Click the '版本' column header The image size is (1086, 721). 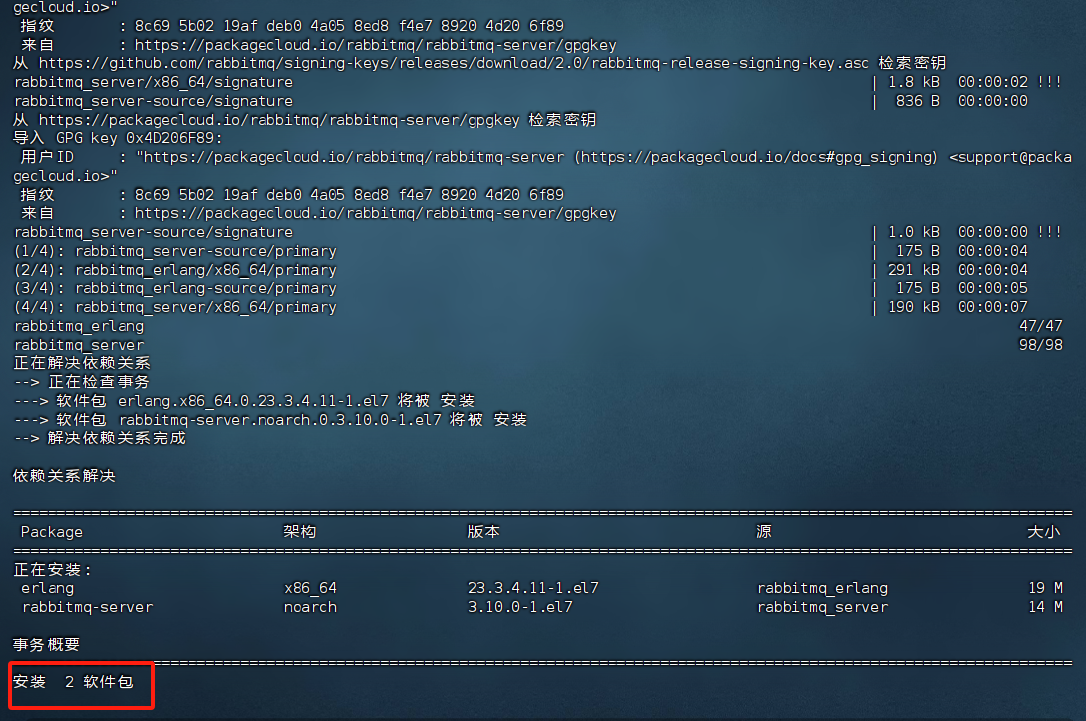[483, 532]
